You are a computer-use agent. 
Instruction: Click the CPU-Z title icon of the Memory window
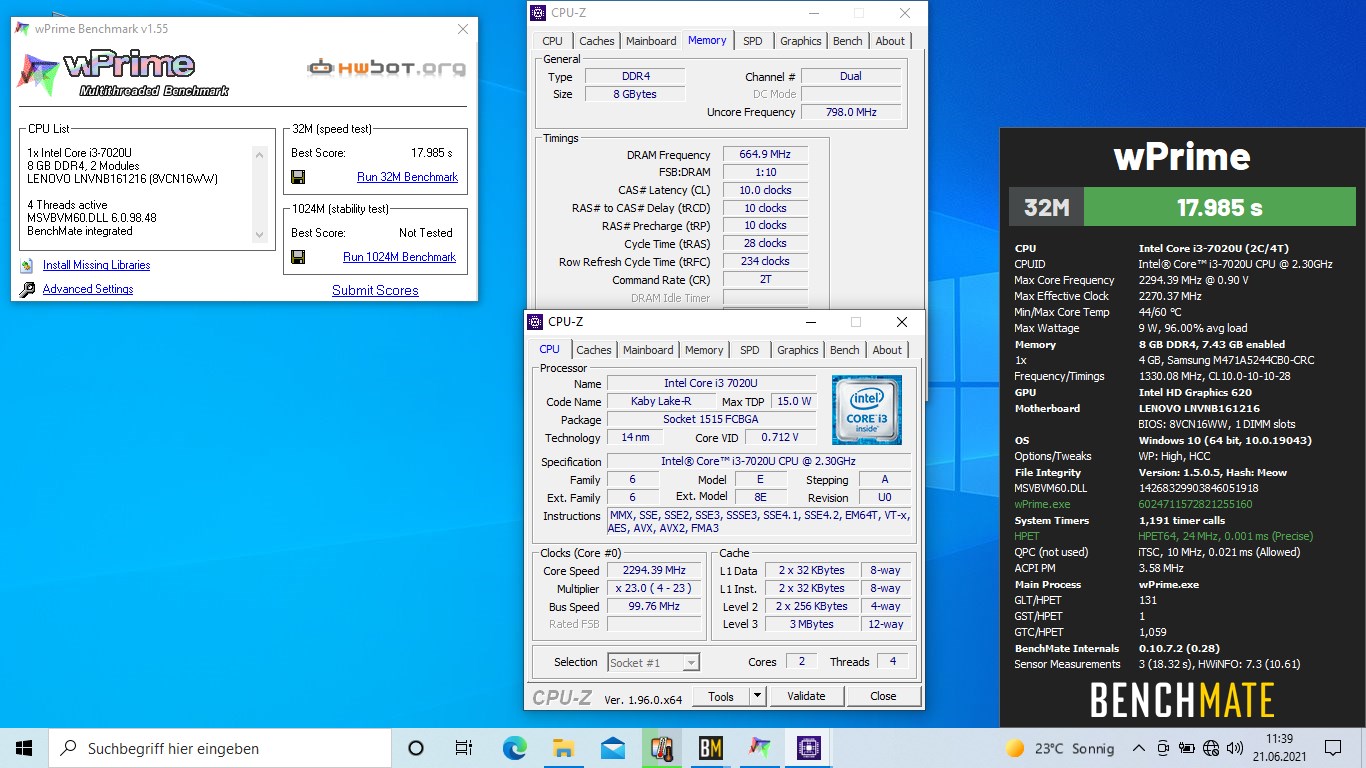pyautogui.click(x=538, y=13)
